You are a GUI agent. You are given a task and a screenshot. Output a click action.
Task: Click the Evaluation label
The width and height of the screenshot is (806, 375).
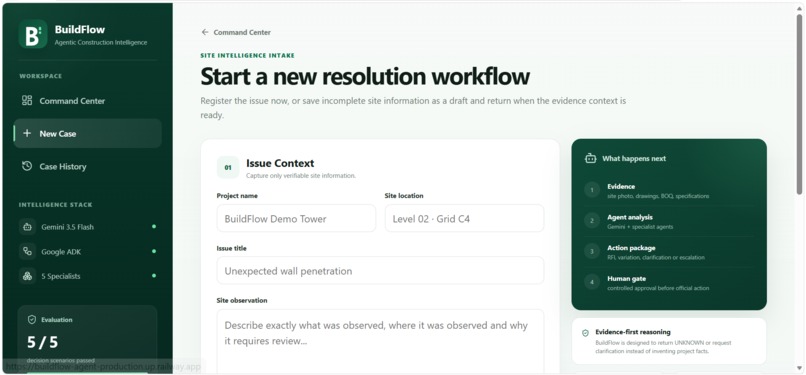(57, 320)
